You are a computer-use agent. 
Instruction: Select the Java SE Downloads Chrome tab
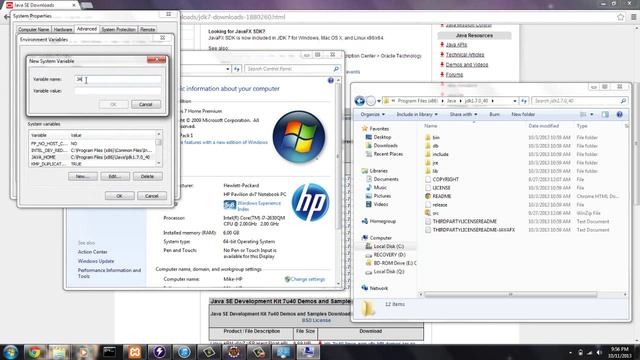[x=41, y=5]
